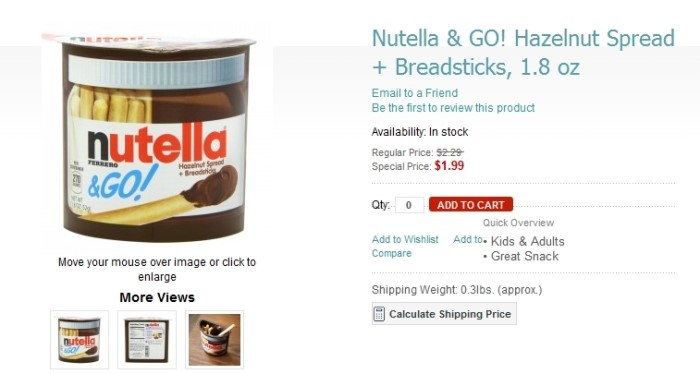
Task: Click the Nutella & GO! product title
Action: tap(523, 52)
